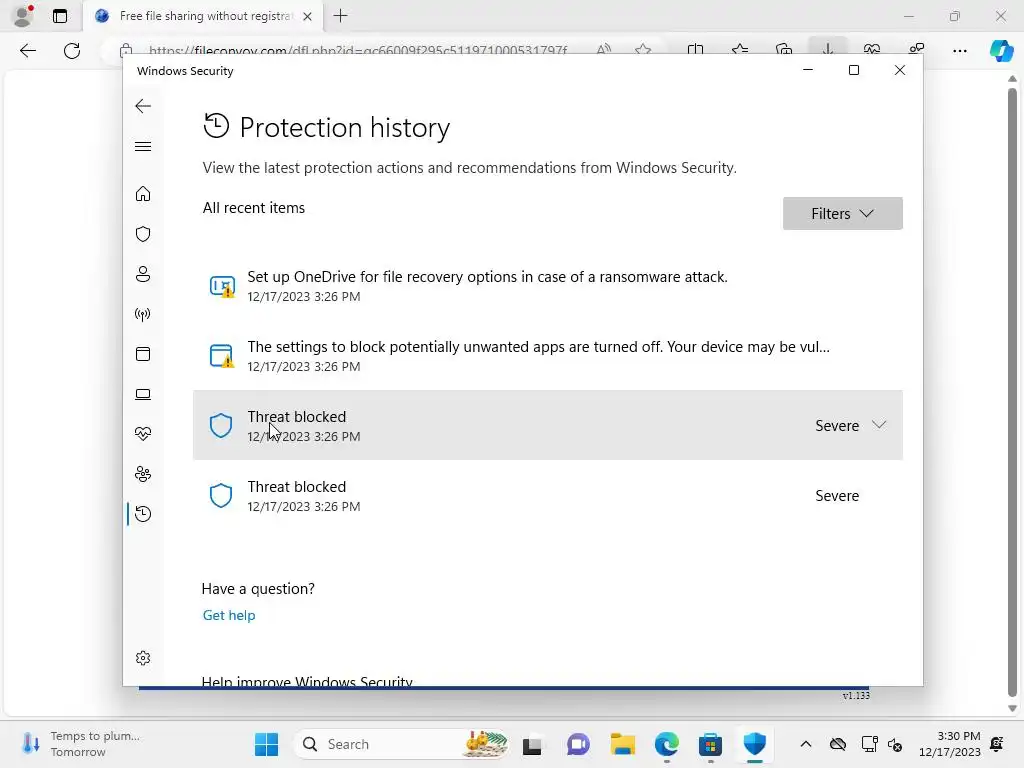Screen dimensions: 1024x768
Task: Open File Explorer from taskbar
Action: coord(622,744)
